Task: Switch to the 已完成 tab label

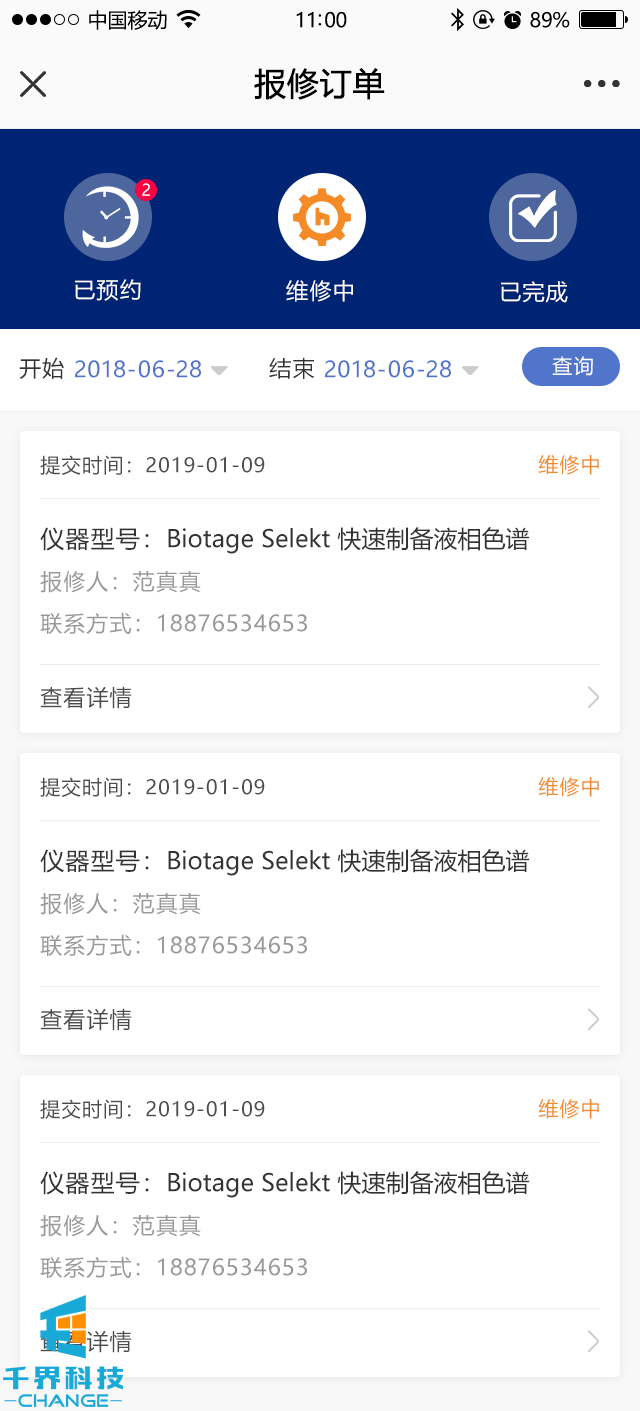Action: [x=533, y=292]
